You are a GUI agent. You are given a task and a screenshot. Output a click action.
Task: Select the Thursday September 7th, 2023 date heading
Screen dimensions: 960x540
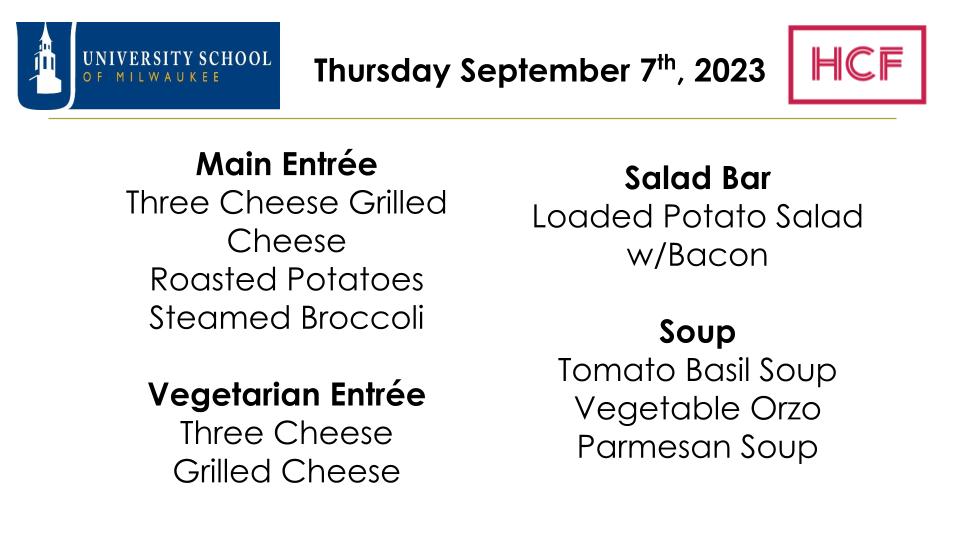tap(539, 70)
